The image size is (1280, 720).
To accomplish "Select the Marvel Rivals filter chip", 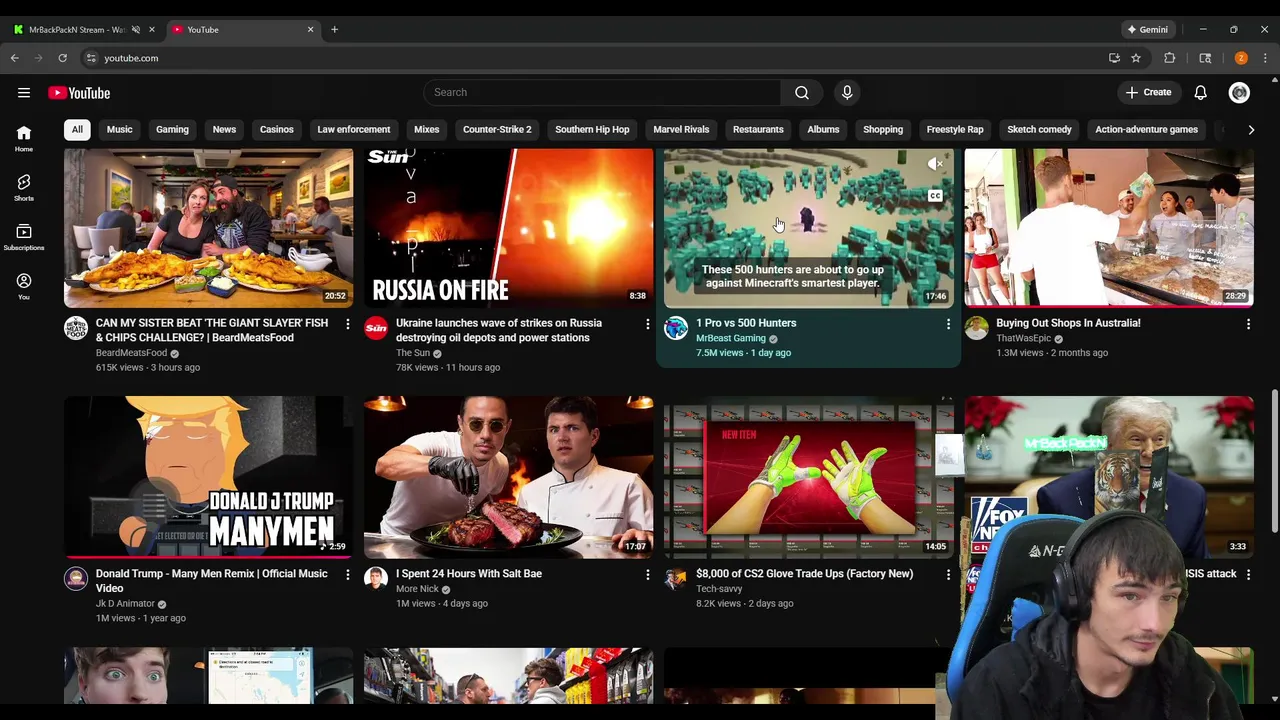I will (x=681, y=130).
